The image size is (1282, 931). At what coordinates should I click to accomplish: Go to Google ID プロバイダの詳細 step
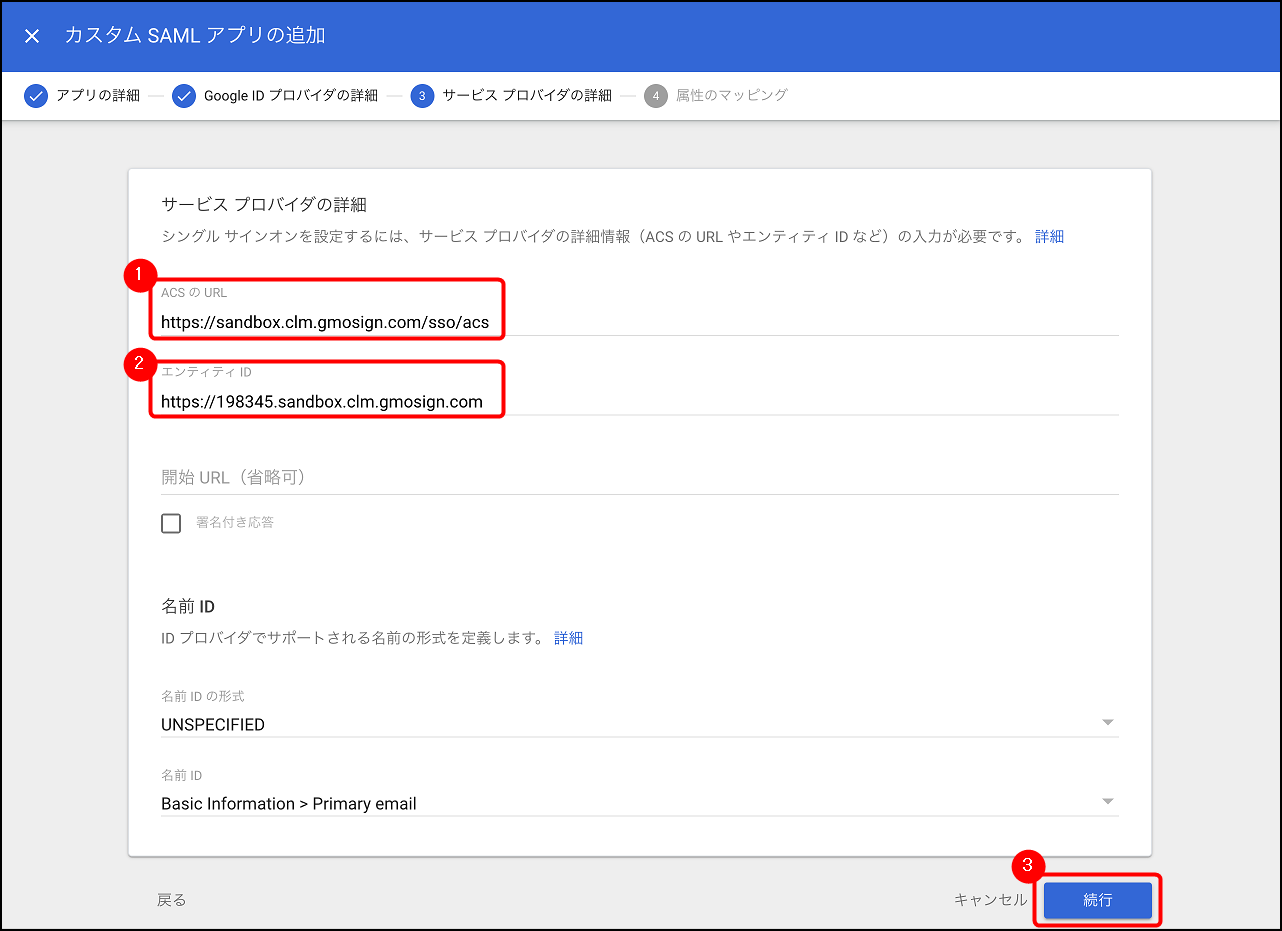click(x=290, y=96)
